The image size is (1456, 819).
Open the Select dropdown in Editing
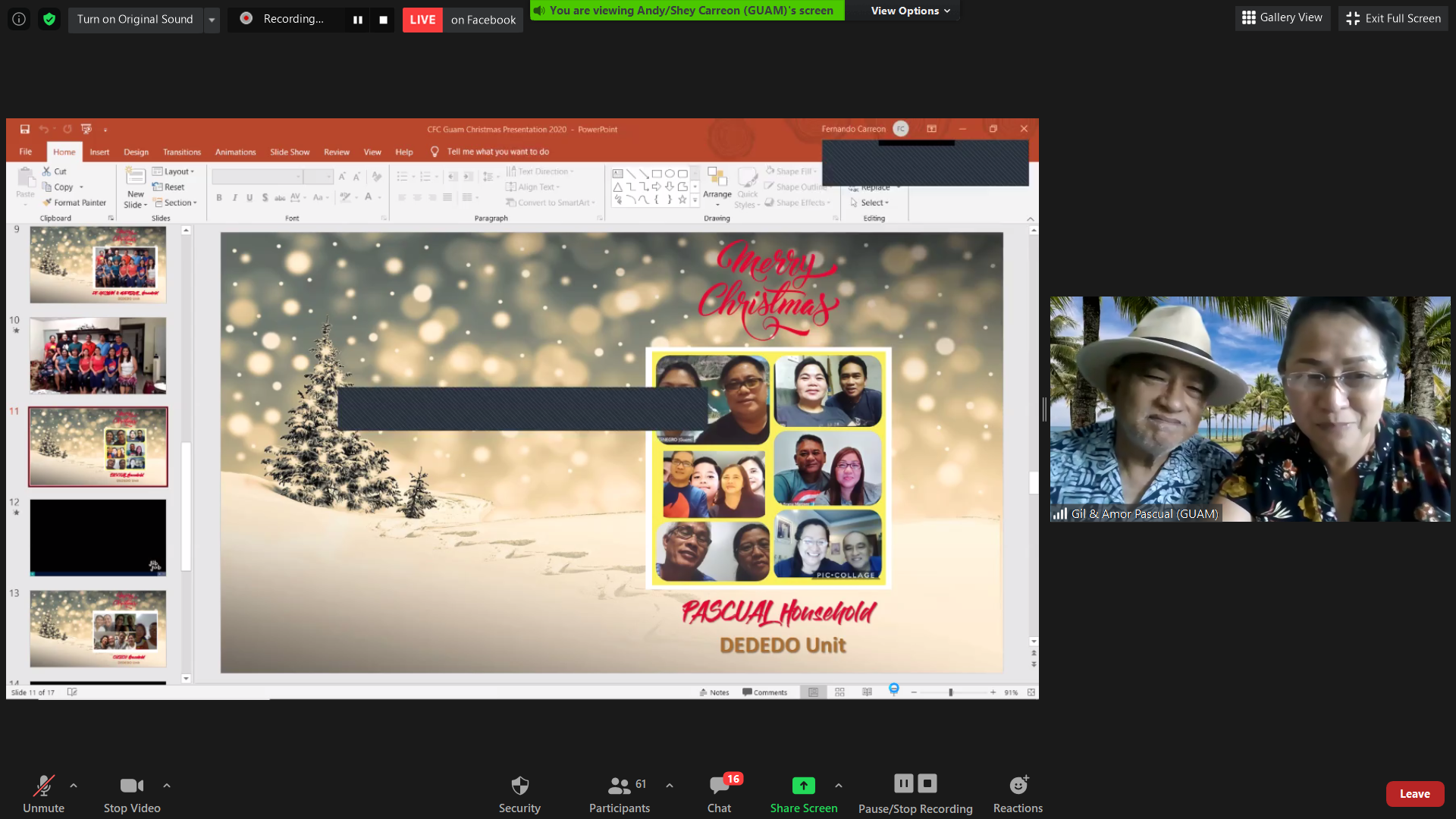point(870,202)
